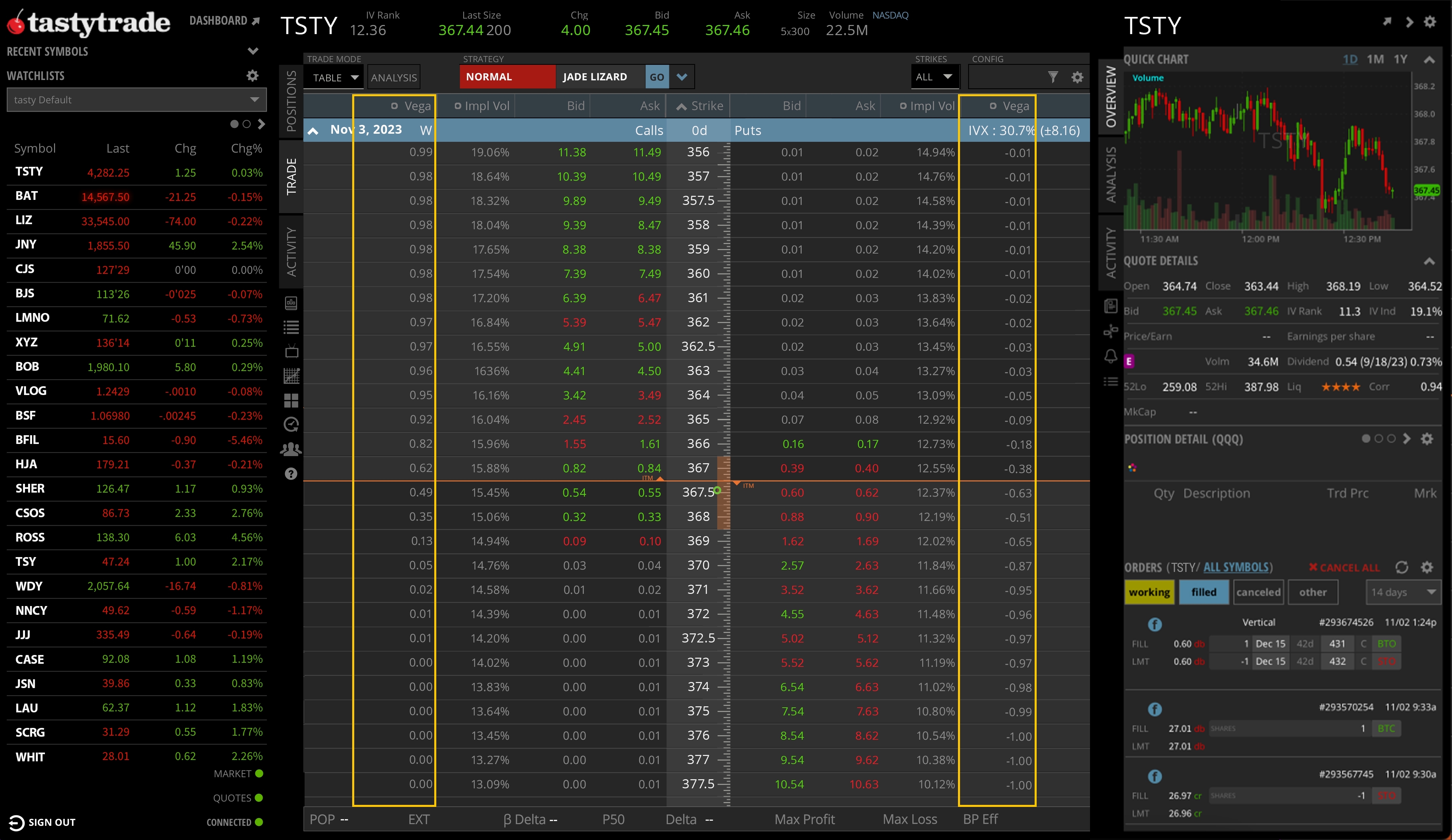Viewport: 1452px width, 840px height.
Task: Enable the other orders filter
Action: pyautogui.click(x=1314, y=592)
